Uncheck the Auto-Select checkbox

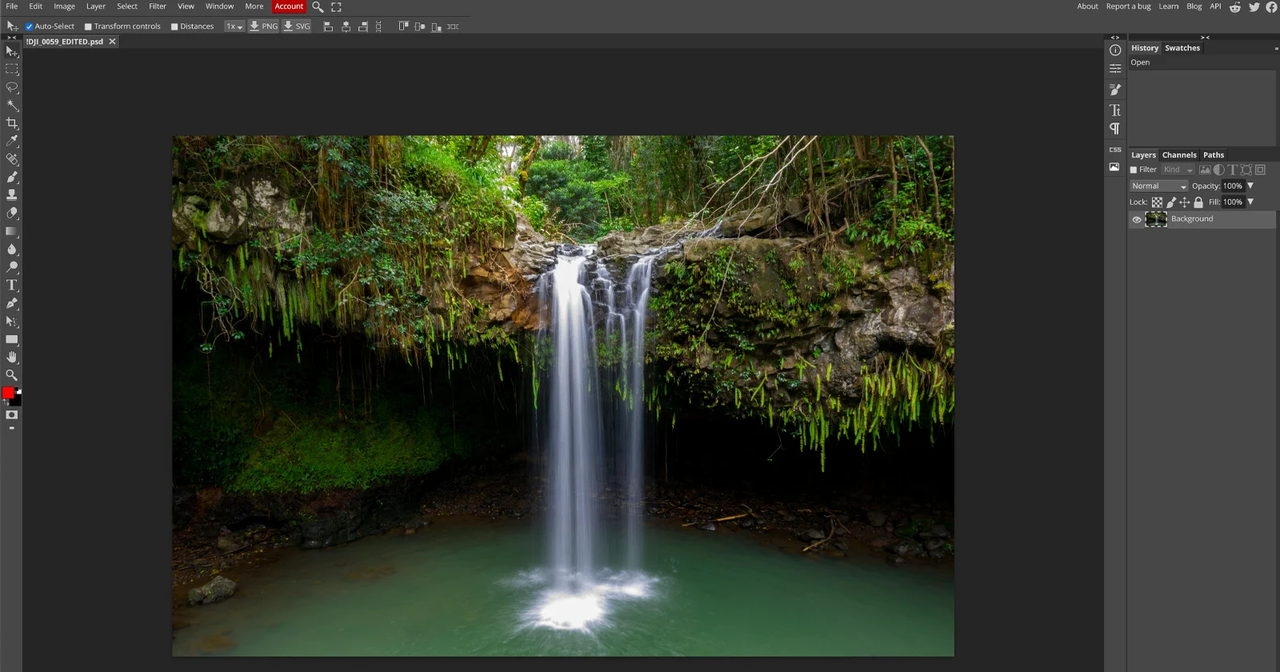coord(29,26)
